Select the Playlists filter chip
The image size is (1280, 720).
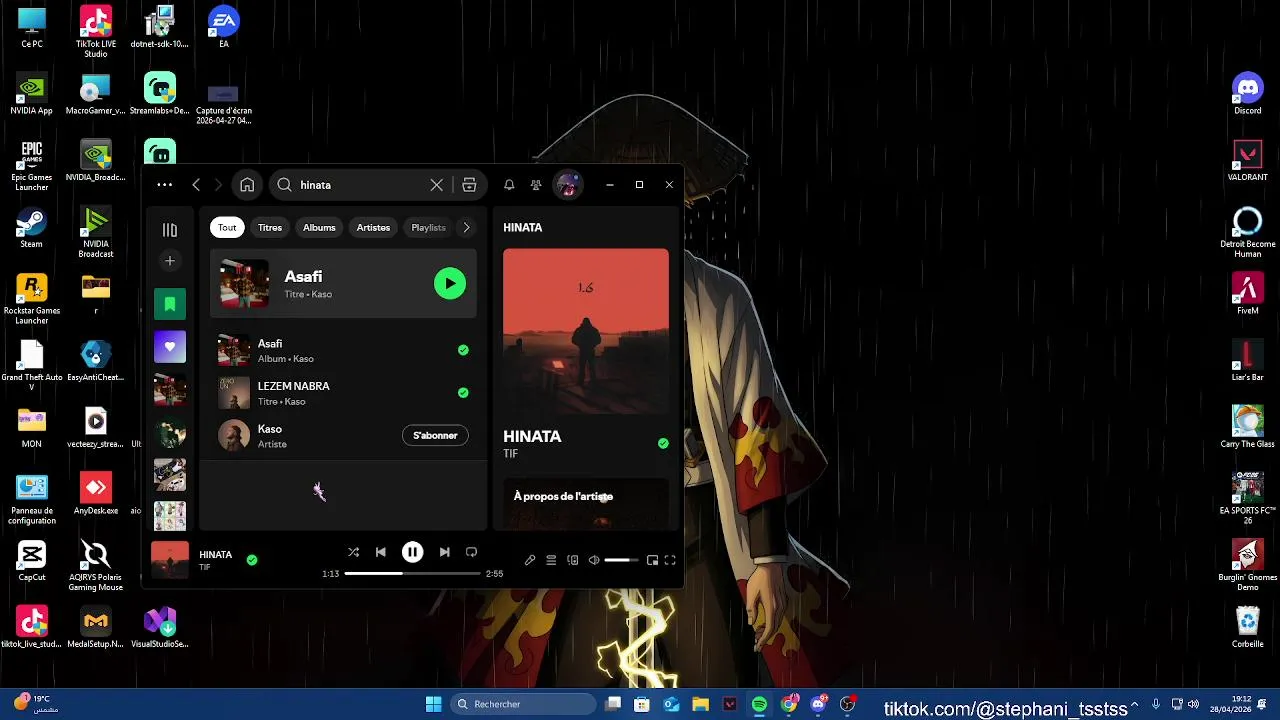coord(428,228)
